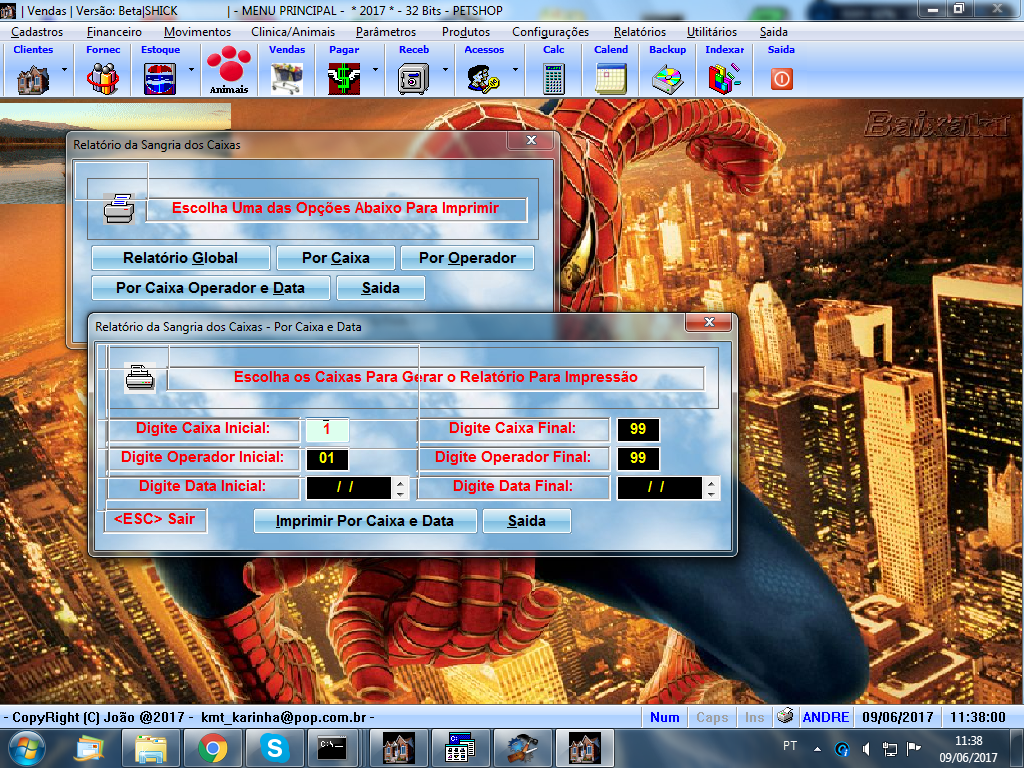Viewport: 1024px width, 768px height.
Task: Focus the Operador Final field
Action: point(638,458)
